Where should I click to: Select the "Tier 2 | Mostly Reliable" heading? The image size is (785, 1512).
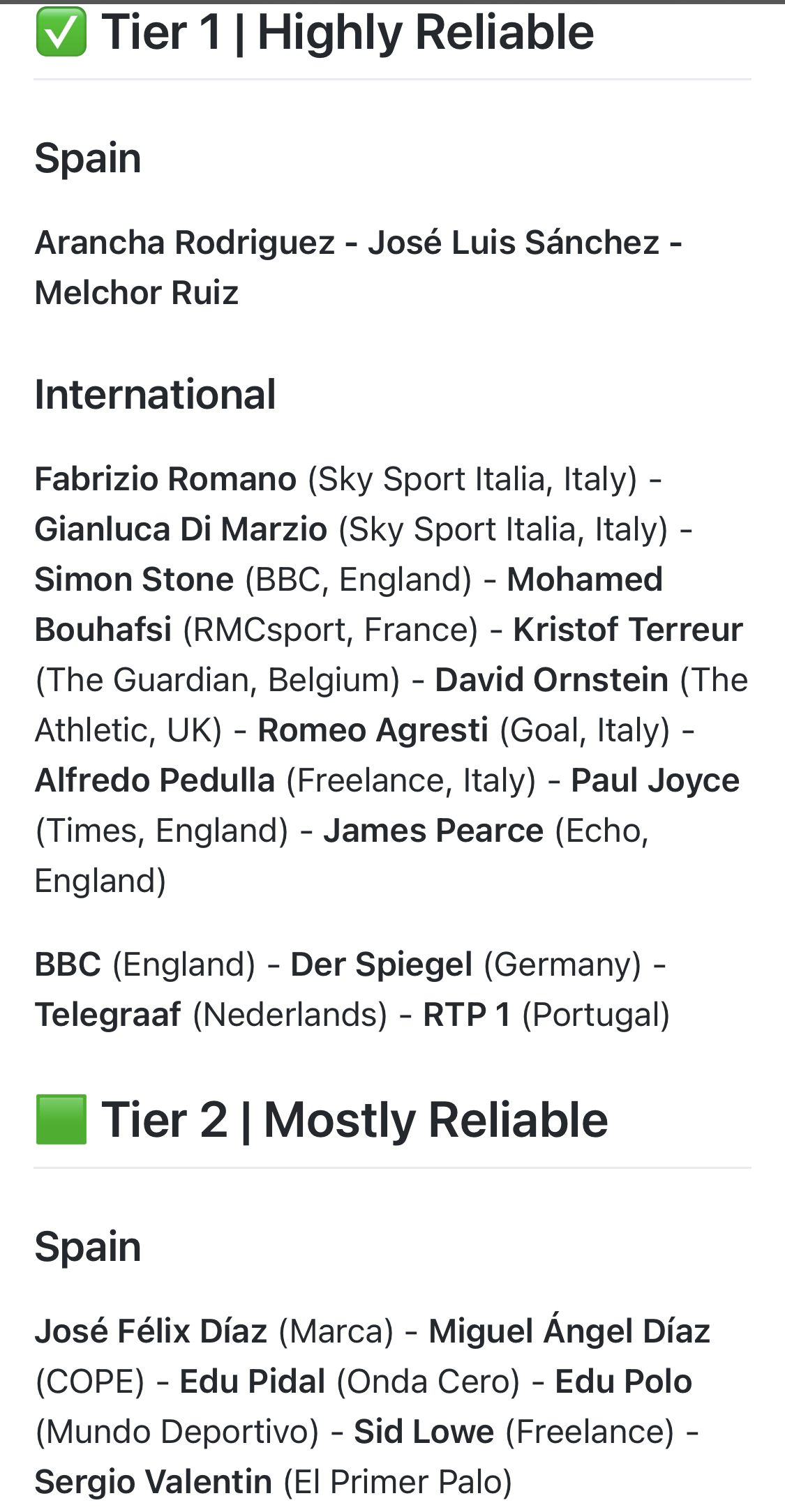(x=354, y=1120)
